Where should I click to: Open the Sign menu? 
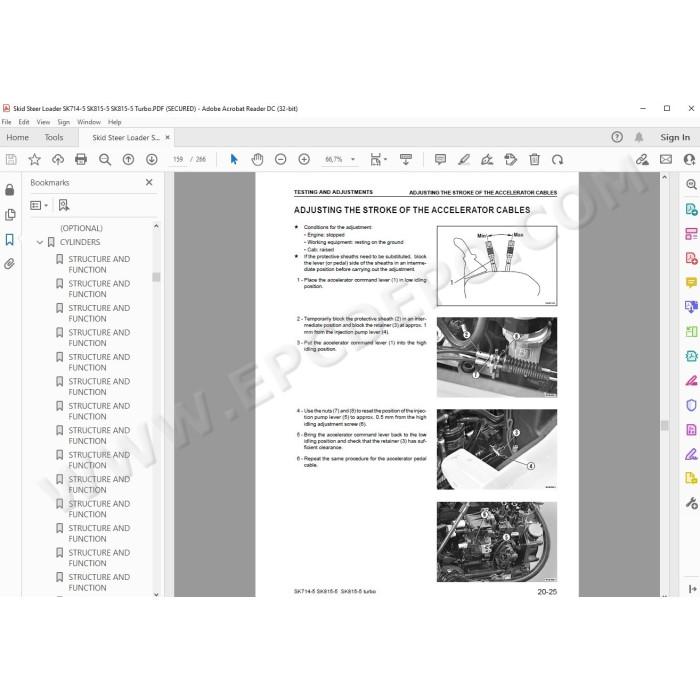click(x=63, y=122)
